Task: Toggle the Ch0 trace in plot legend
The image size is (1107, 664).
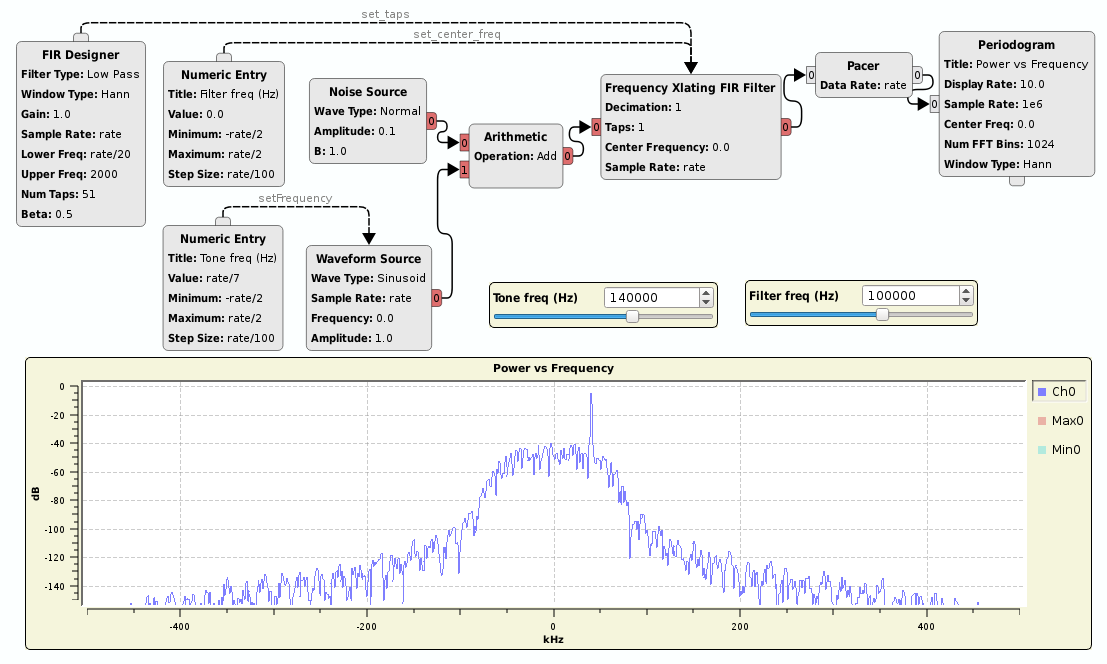Action: click(x=1059, y=392)
